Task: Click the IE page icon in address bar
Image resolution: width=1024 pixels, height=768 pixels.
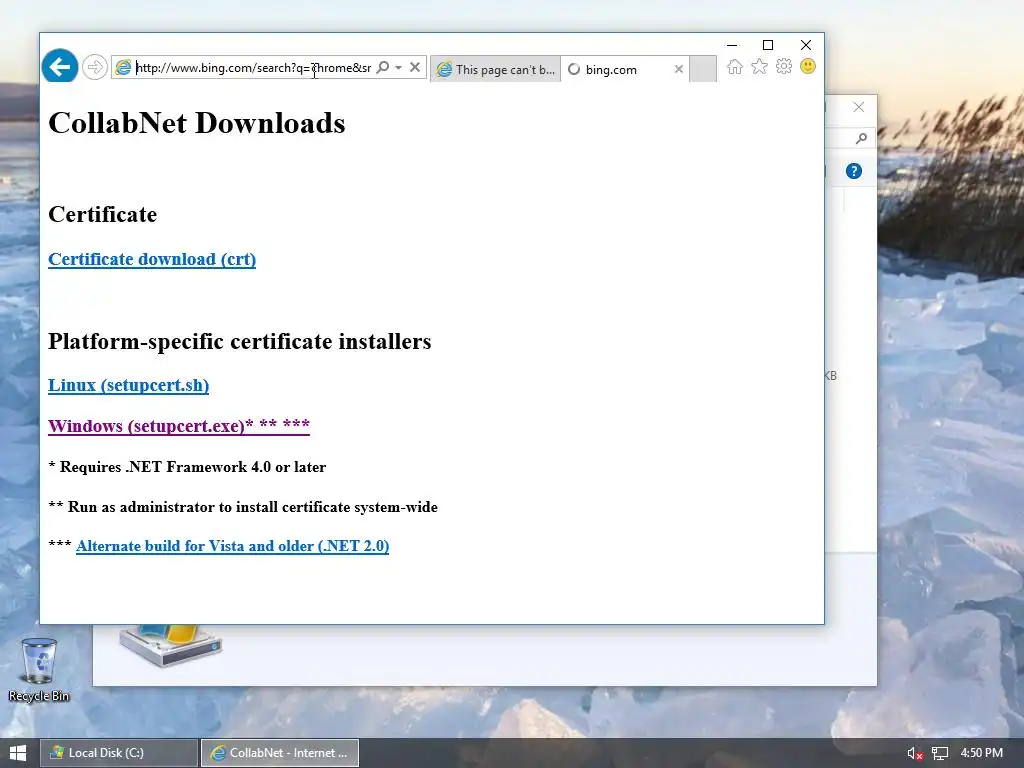Action: (x=123, y=67)
